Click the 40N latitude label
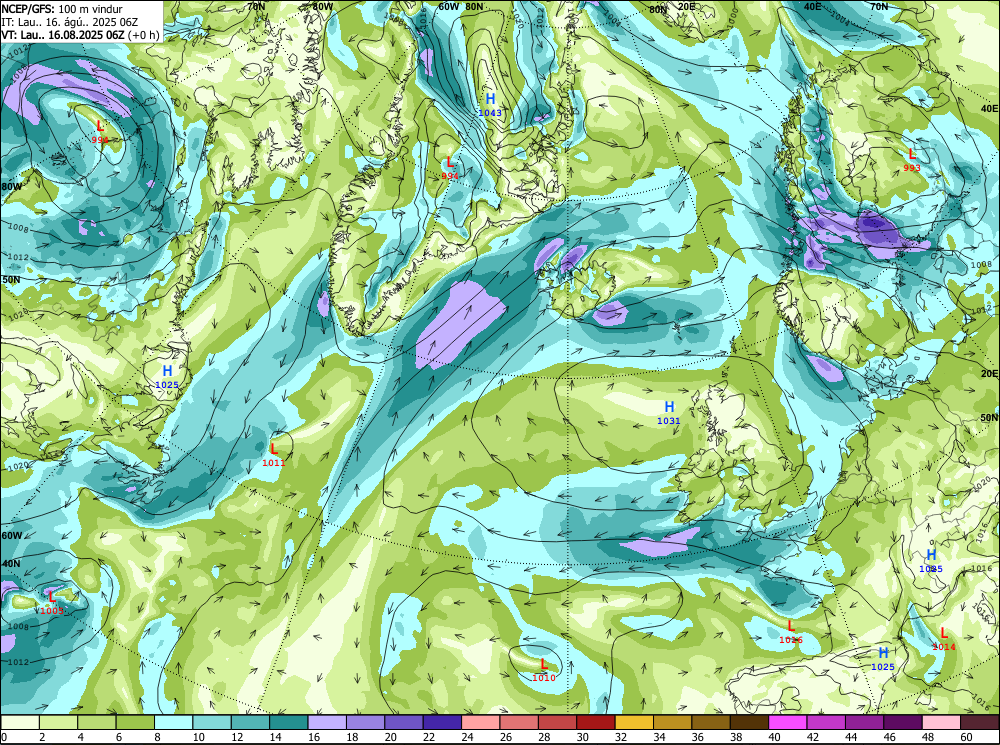This screenshot has height=745, width=1000. pyautogui.click(x=11, y=564)
